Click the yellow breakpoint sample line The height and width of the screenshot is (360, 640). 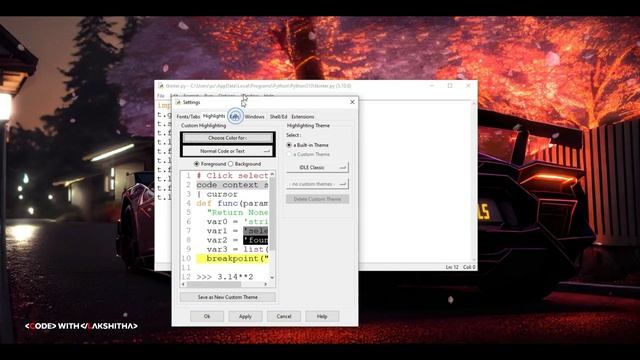click(x=232, y=258)
